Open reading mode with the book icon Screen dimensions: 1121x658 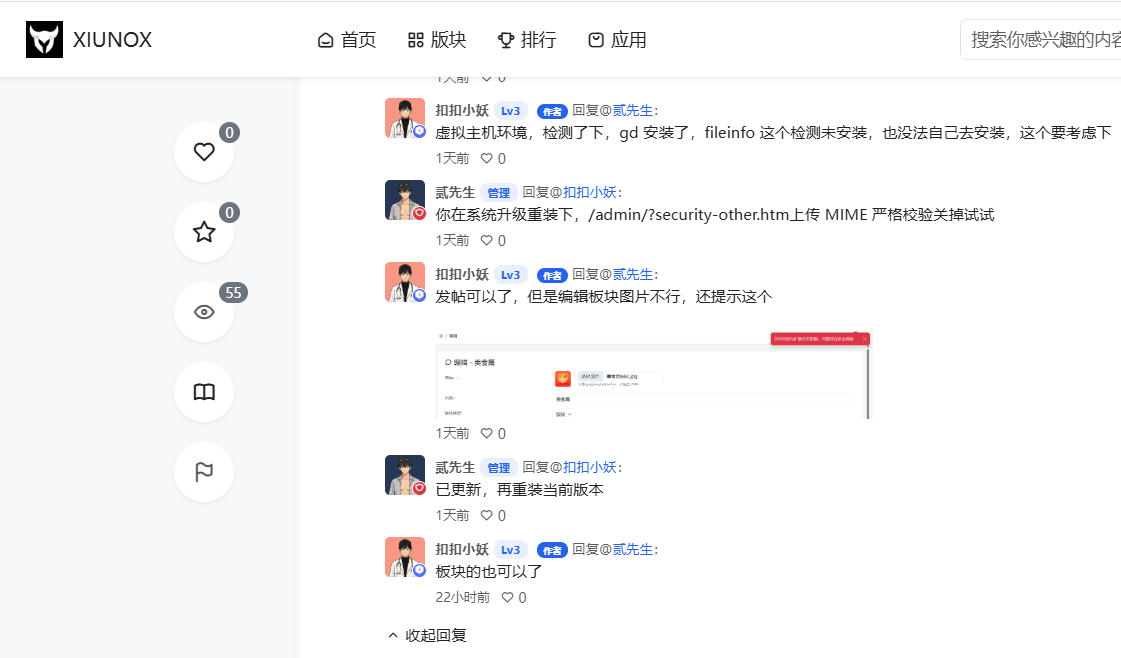pos(204,392)
